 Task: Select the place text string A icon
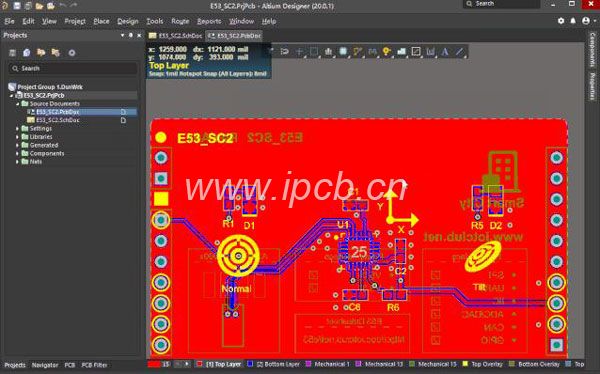(445, 52)
